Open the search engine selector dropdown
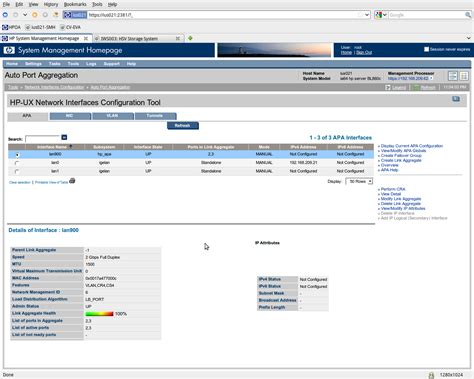 pos(381,15)
